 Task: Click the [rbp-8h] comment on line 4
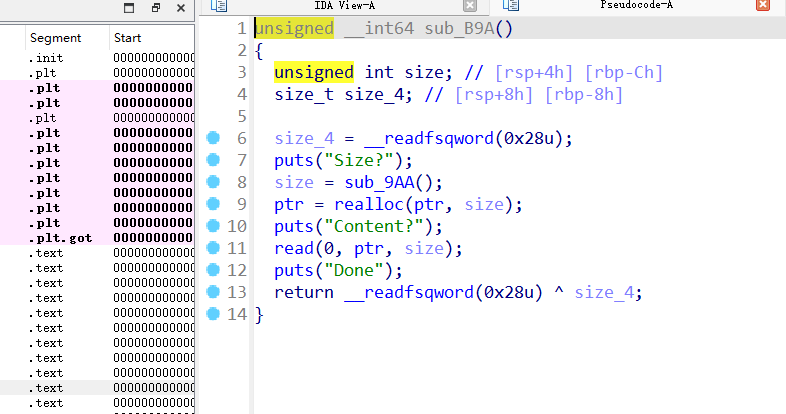(x=584, y=94)
